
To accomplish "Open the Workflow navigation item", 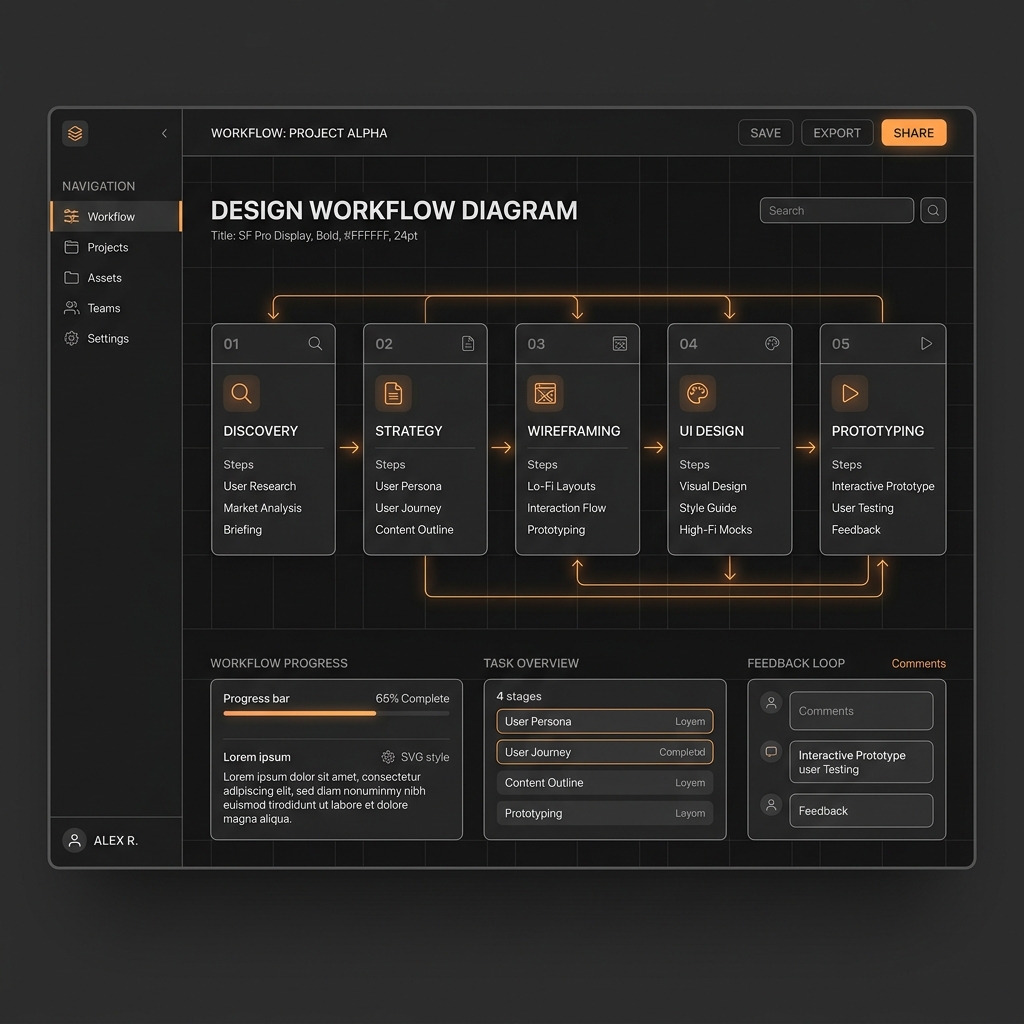I will coord(116,216).
